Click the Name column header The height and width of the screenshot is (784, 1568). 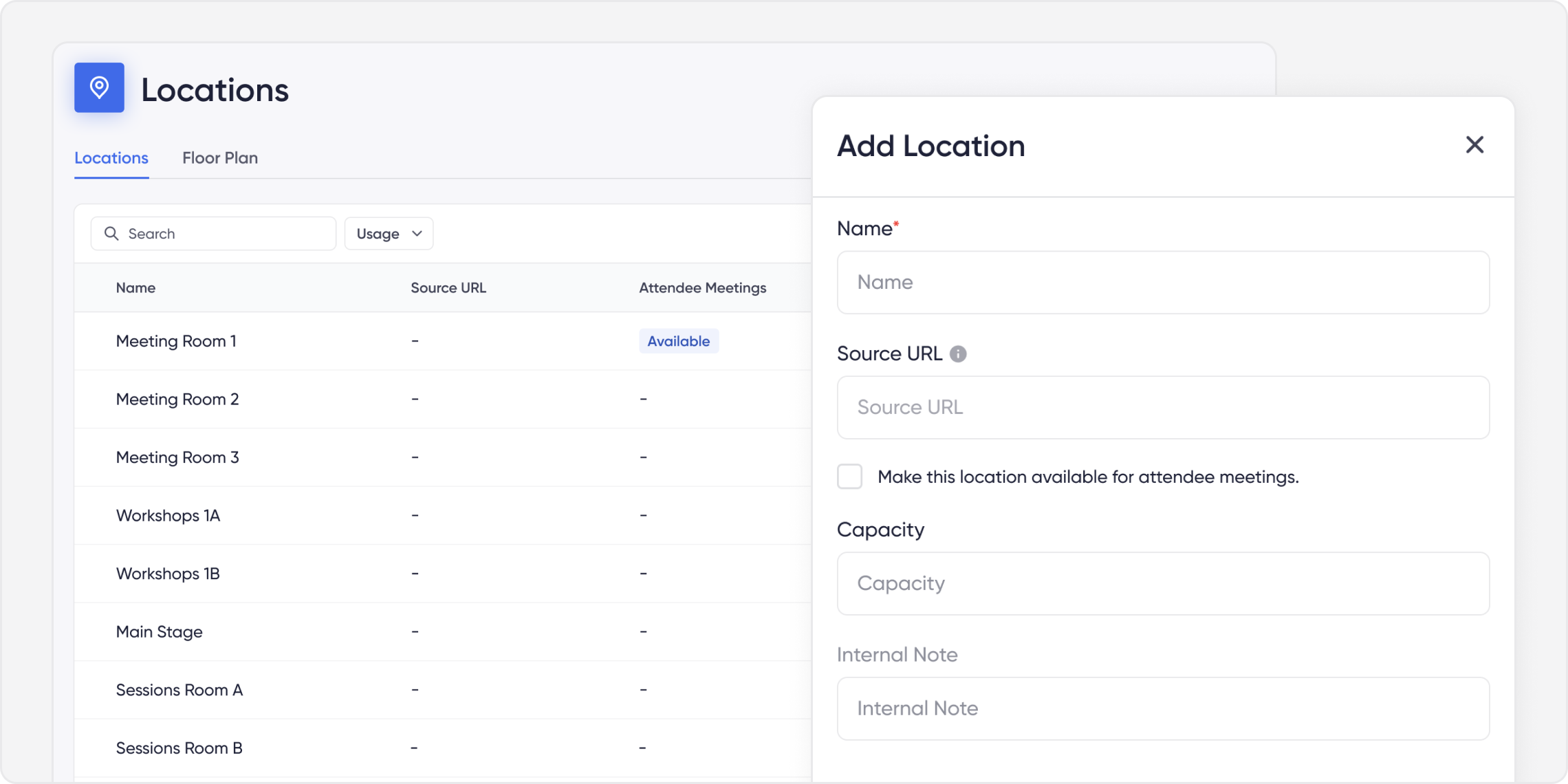135,288
